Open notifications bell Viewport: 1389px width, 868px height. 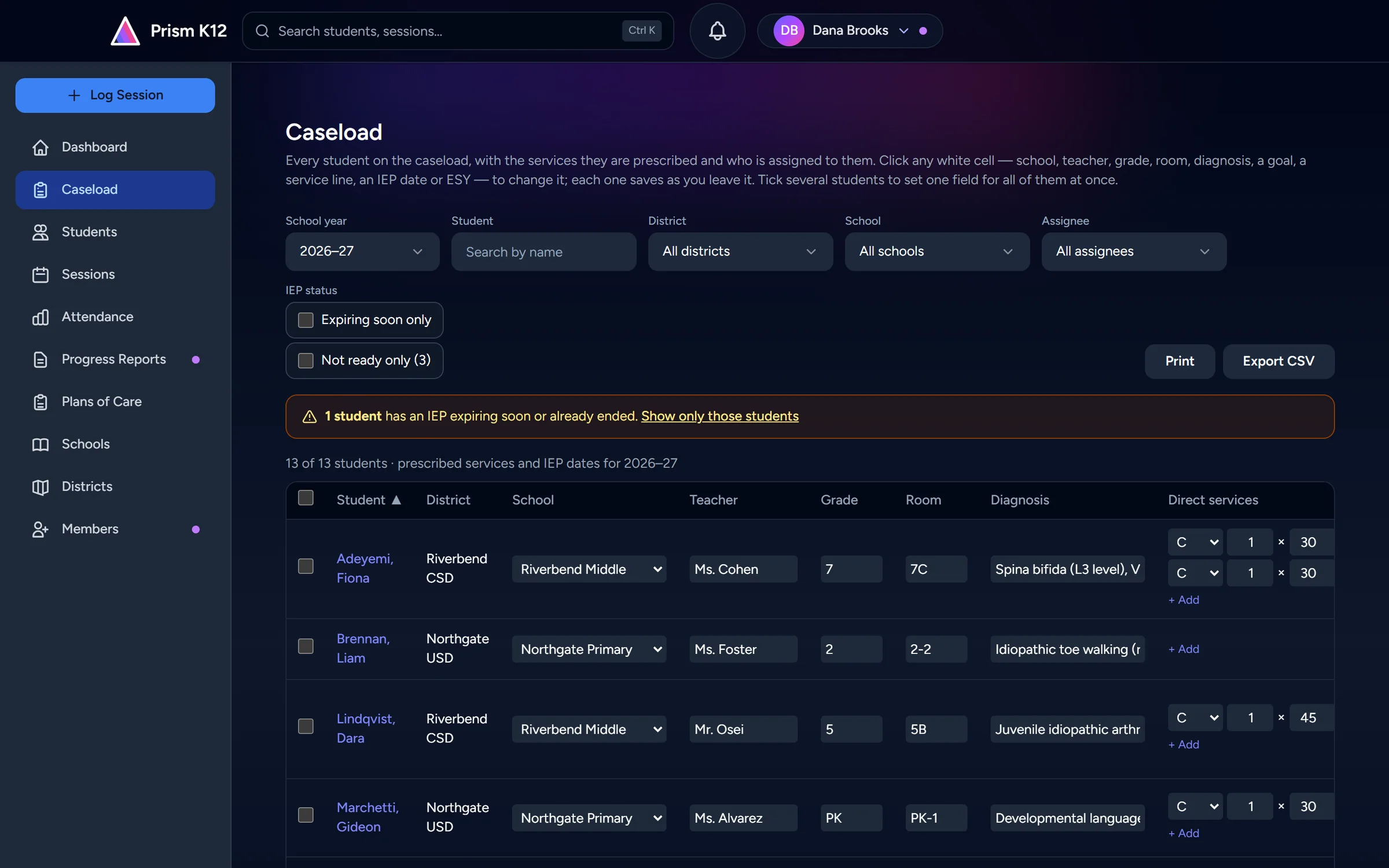click(x=717, y=31)
